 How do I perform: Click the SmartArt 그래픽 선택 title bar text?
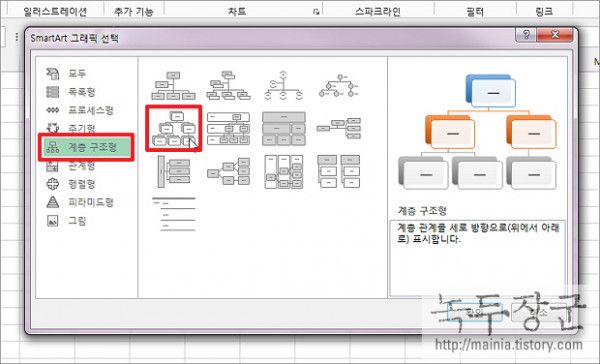(75, 38)
